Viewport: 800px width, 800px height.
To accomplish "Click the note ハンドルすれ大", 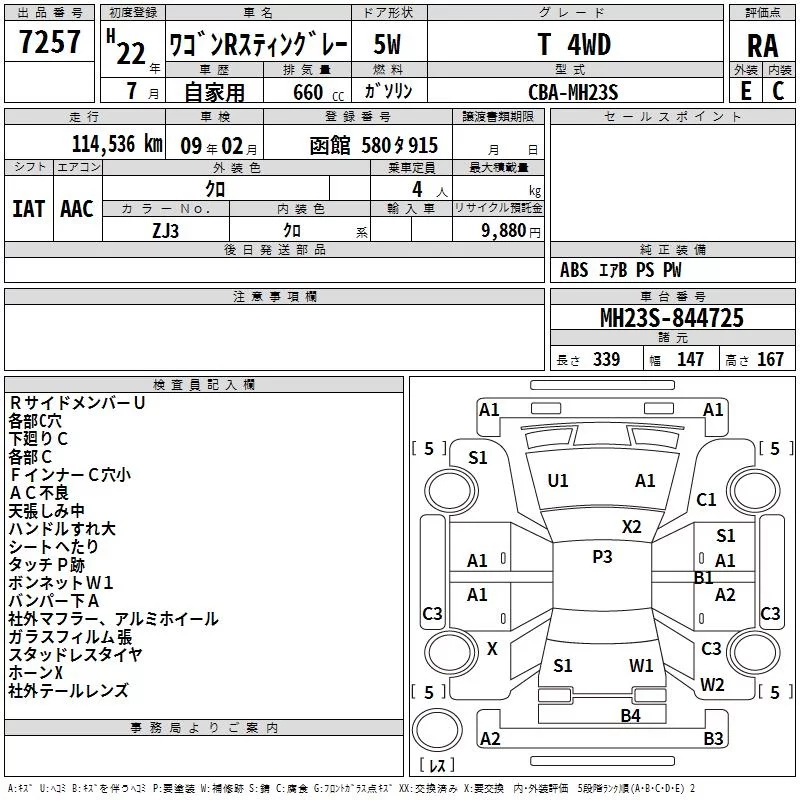I will point(62,529).
